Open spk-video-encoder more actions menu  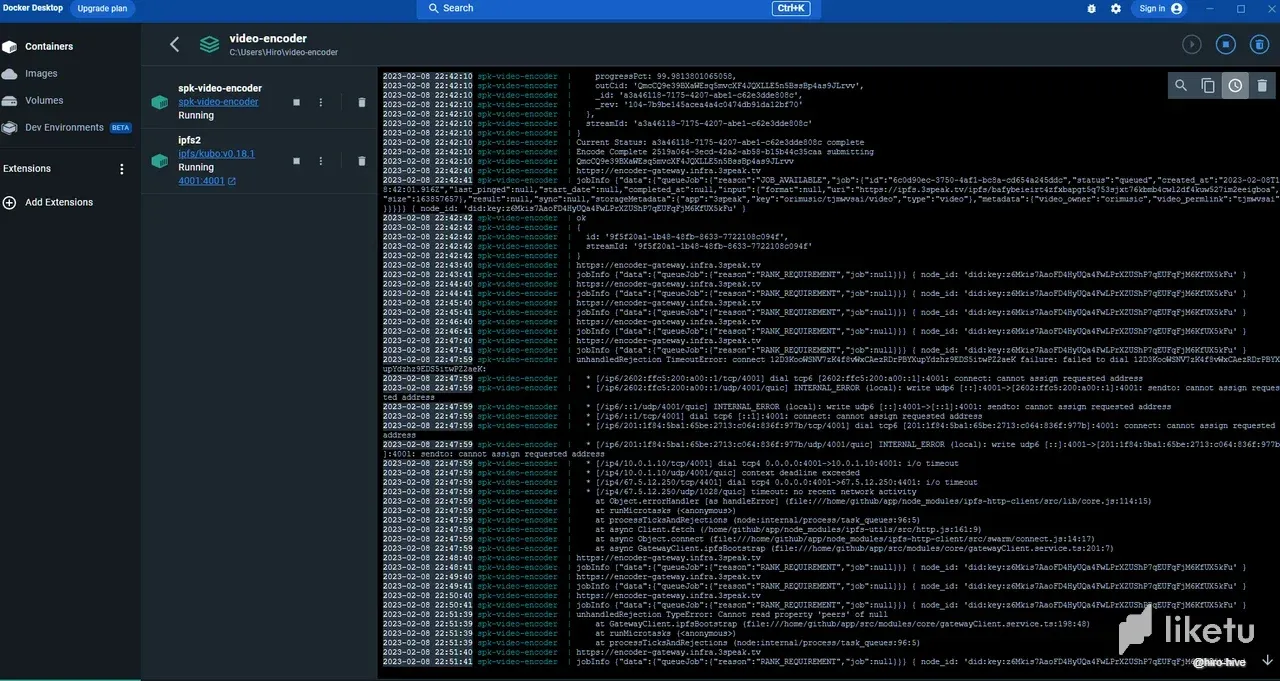321,102
